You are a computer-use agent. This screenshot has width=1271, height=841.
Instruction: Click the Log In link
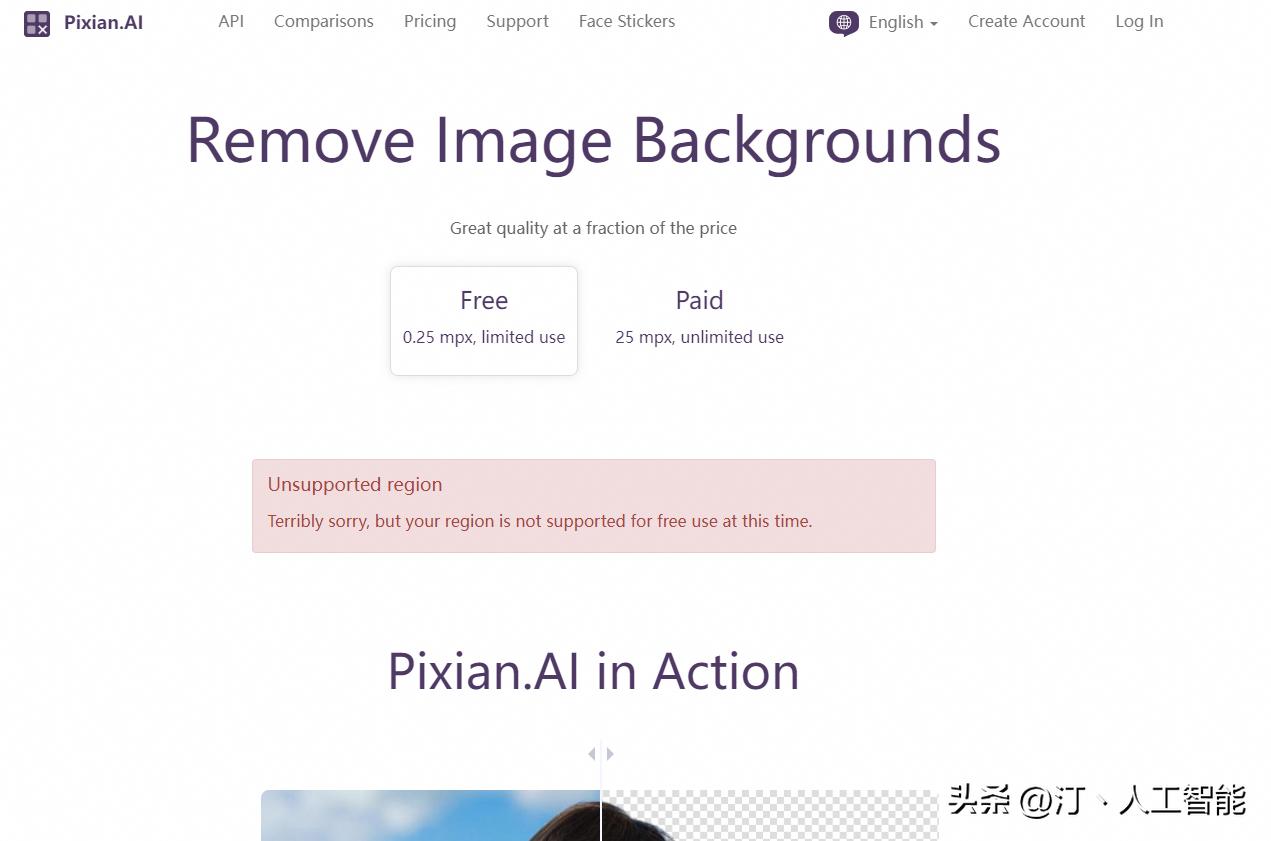tap(1139, 21)
